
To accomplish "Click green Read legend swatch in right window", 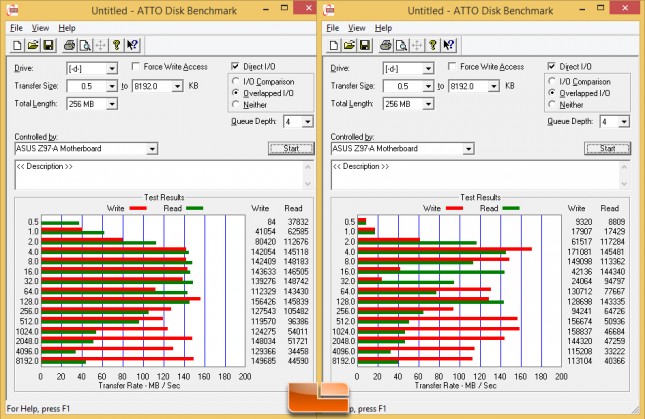I will pos(511,208).
